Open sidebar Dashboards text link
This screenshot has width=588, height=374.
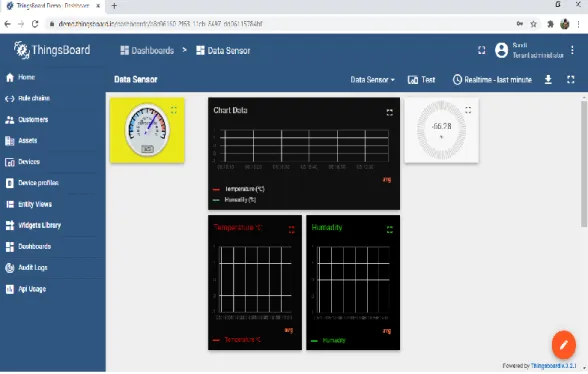pyautogui.click(x=34, y=246)
